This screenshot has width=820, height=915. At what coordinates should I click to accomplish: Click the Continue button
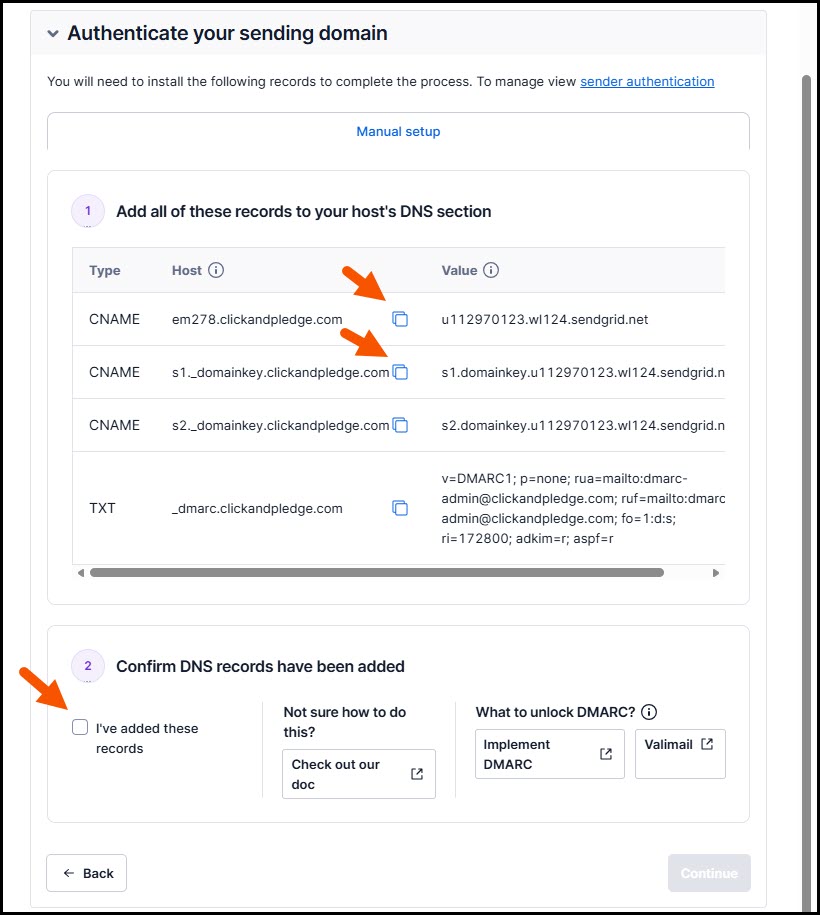pyautogui.click(x=709, y=873)
